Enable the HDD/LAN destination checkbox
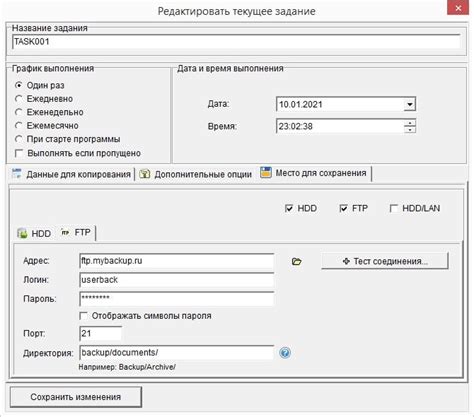 pos(394,208)
